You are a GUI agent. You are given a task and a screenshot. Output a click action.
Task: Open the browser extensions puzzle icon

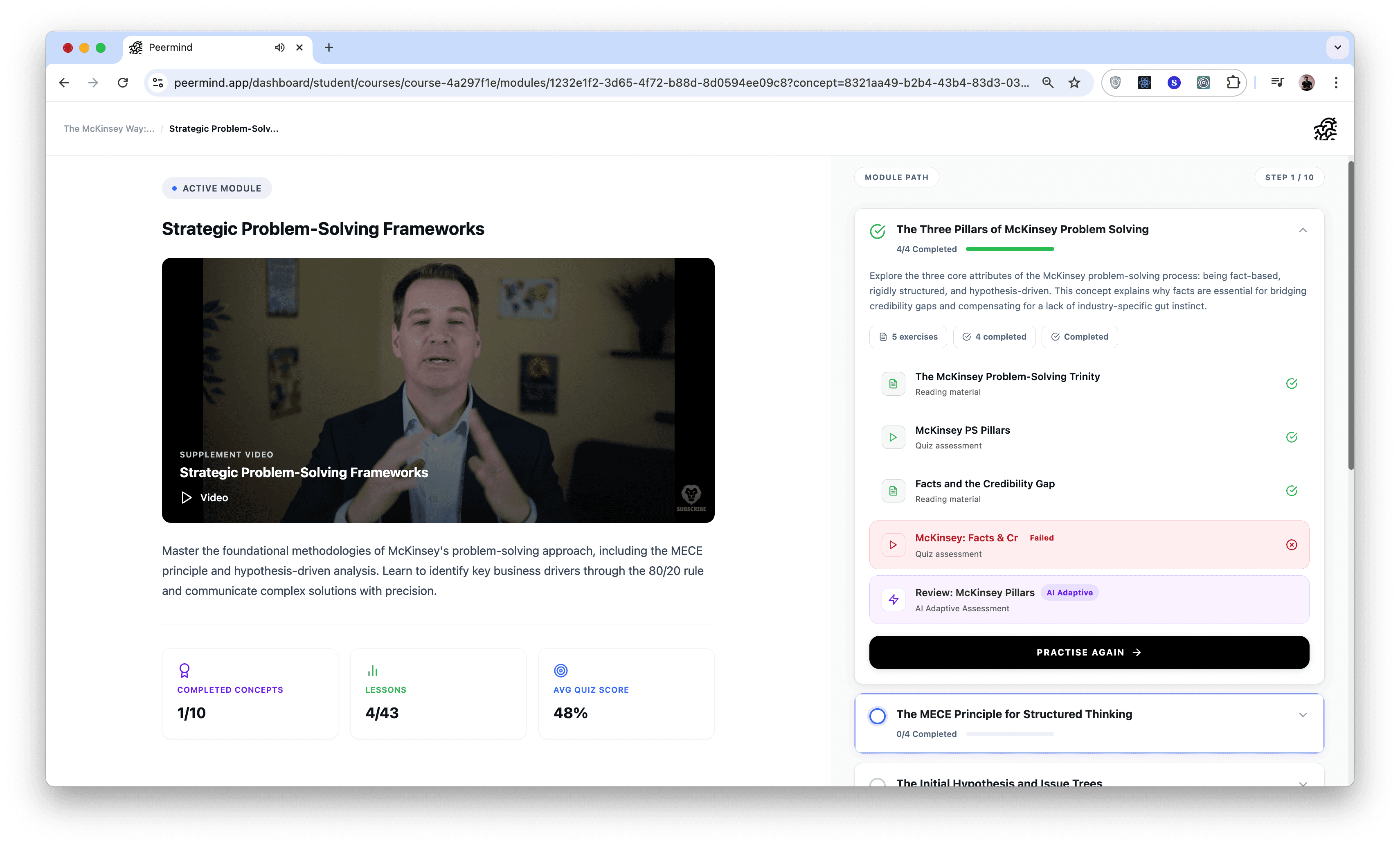click(1232, 83)
